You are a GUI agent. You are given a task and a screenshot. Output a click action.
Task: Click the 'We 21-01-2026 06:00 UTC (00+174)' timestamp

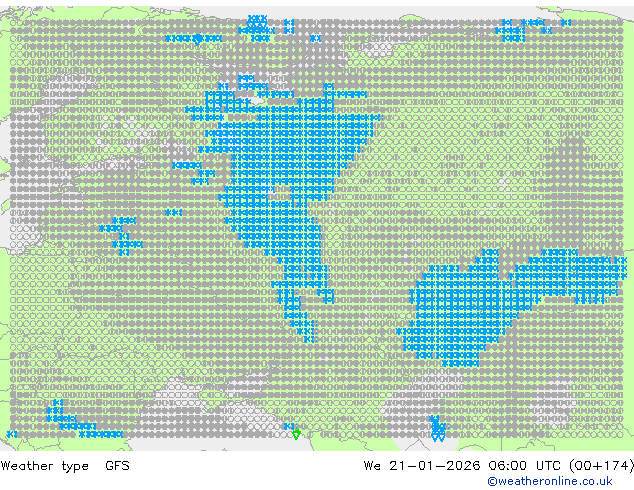(499, 466)
